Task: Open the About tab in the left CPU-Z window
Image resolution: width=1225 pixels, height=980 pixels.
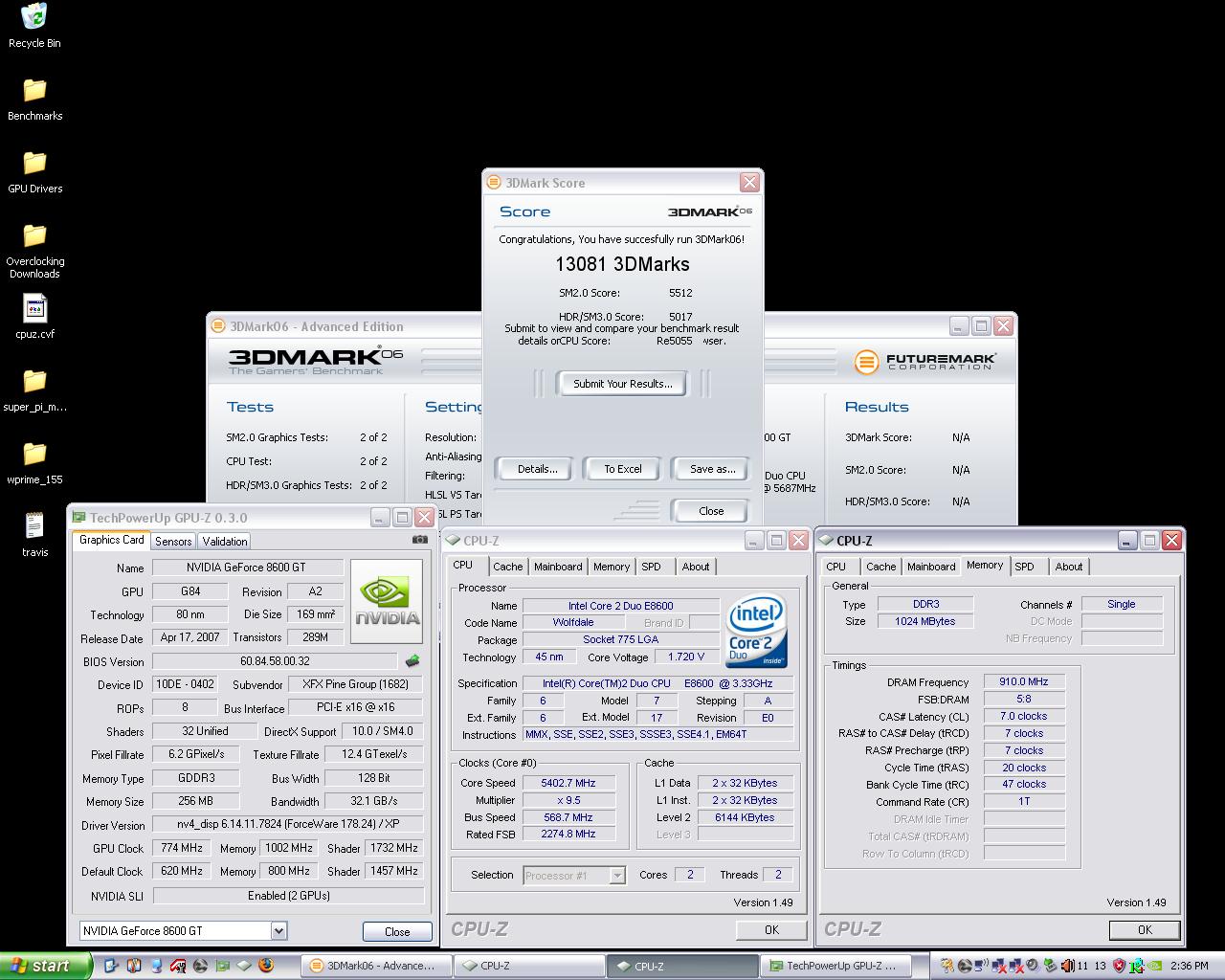Action: (696, 567)
